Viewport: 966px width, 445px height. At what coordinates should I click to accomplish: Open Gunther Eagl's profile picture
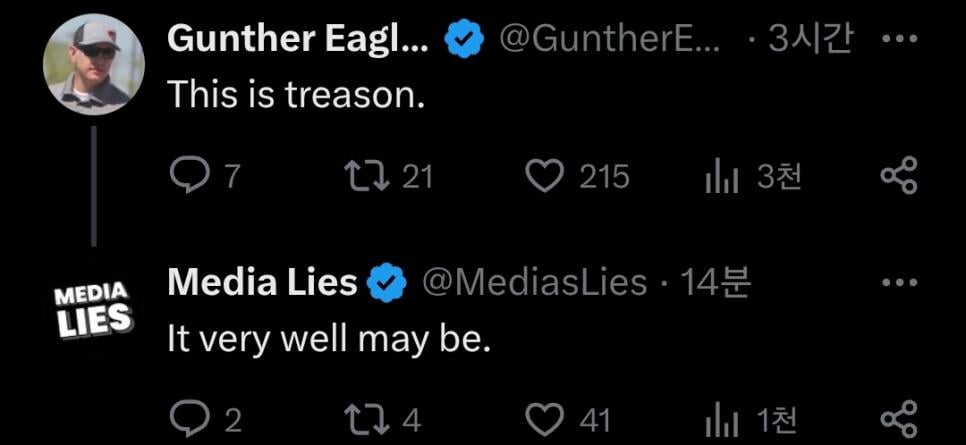94,64
